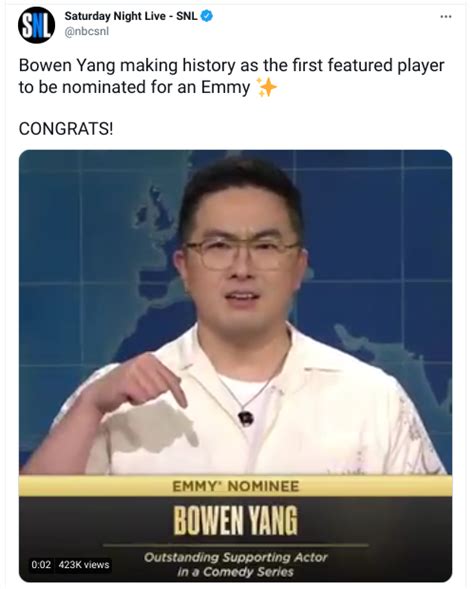
Task: Click the @nbcsnl handle
Action: [x=87, y=32]
